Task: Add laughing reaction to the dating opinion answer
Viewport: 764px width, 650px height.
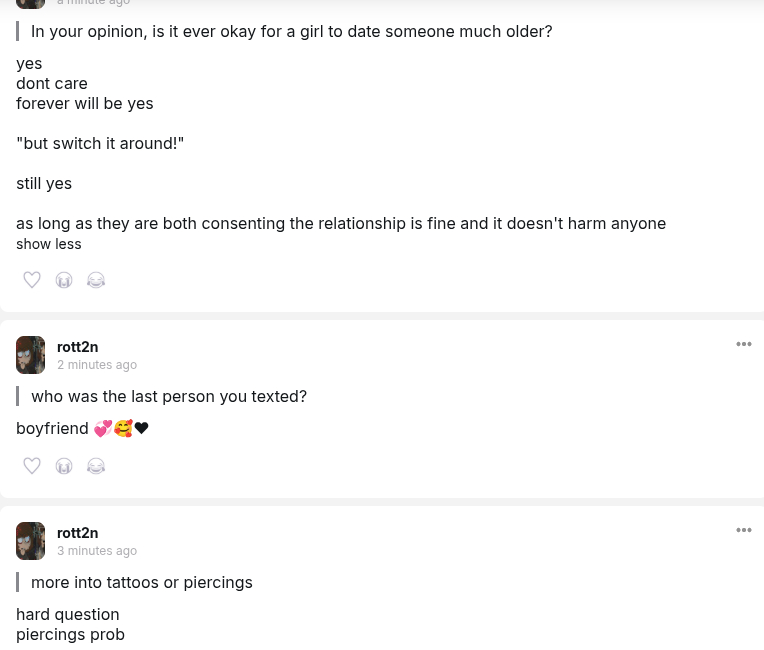Action: (96, 280)
